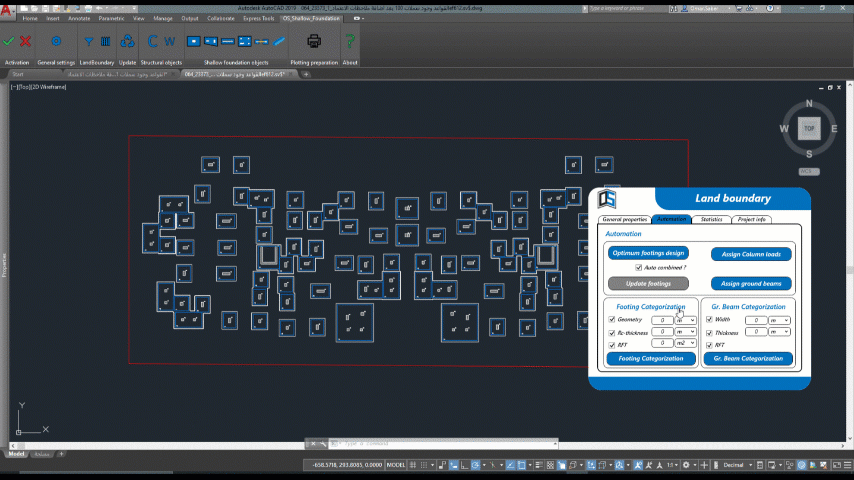Viewport: 854px width, 480px height.
Task: Toggle the Auto combined checkbox
Action: point(639,268)
